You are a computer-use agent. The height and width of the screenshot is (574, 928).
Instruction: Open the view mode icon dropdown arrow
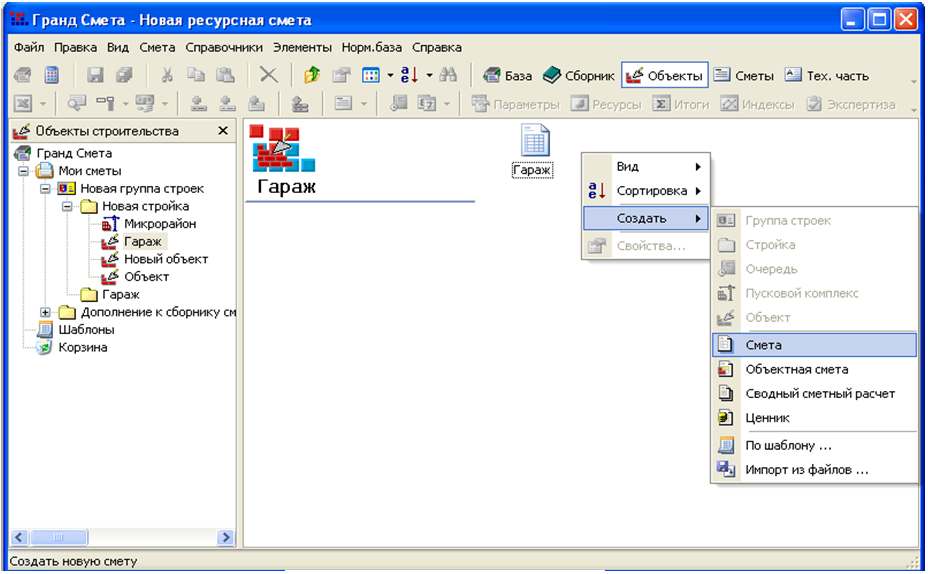click(x=390, y=75)
